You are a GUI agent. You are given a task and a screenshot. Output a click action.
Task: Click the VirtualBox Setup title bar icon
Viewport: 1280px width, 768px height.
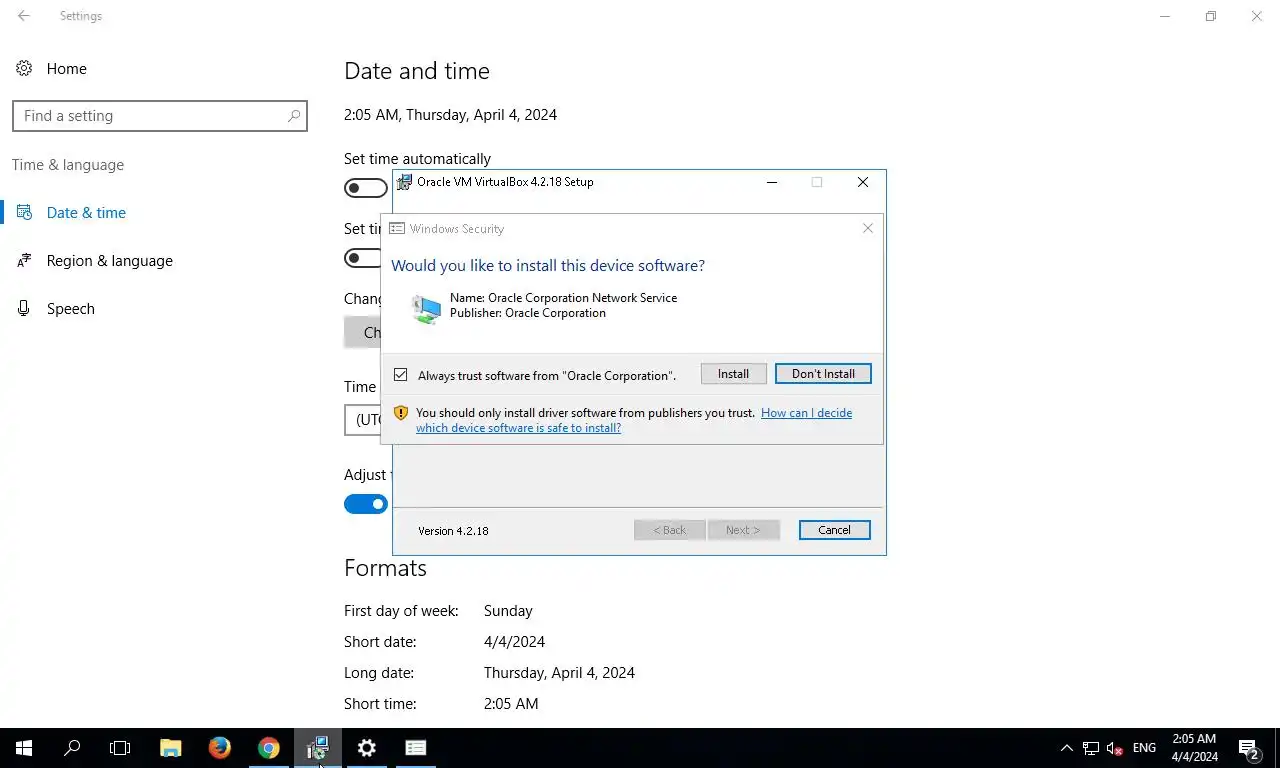[405, 182]
